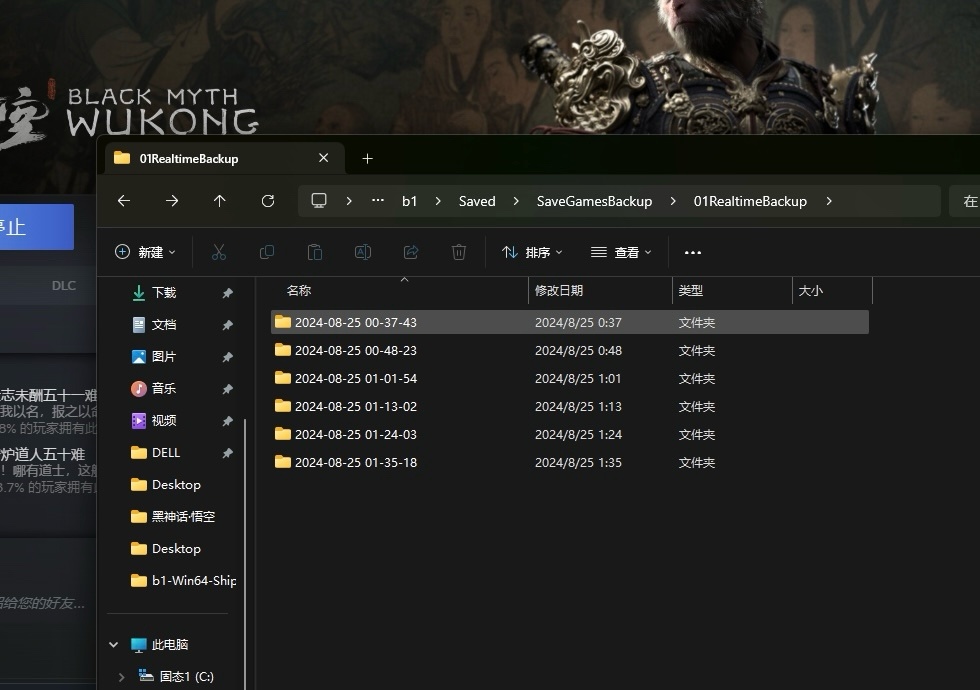Select folder 2024-08-25 01-01-54
Image resolution: width=980 pixels, height=690 pixels.
569,378
